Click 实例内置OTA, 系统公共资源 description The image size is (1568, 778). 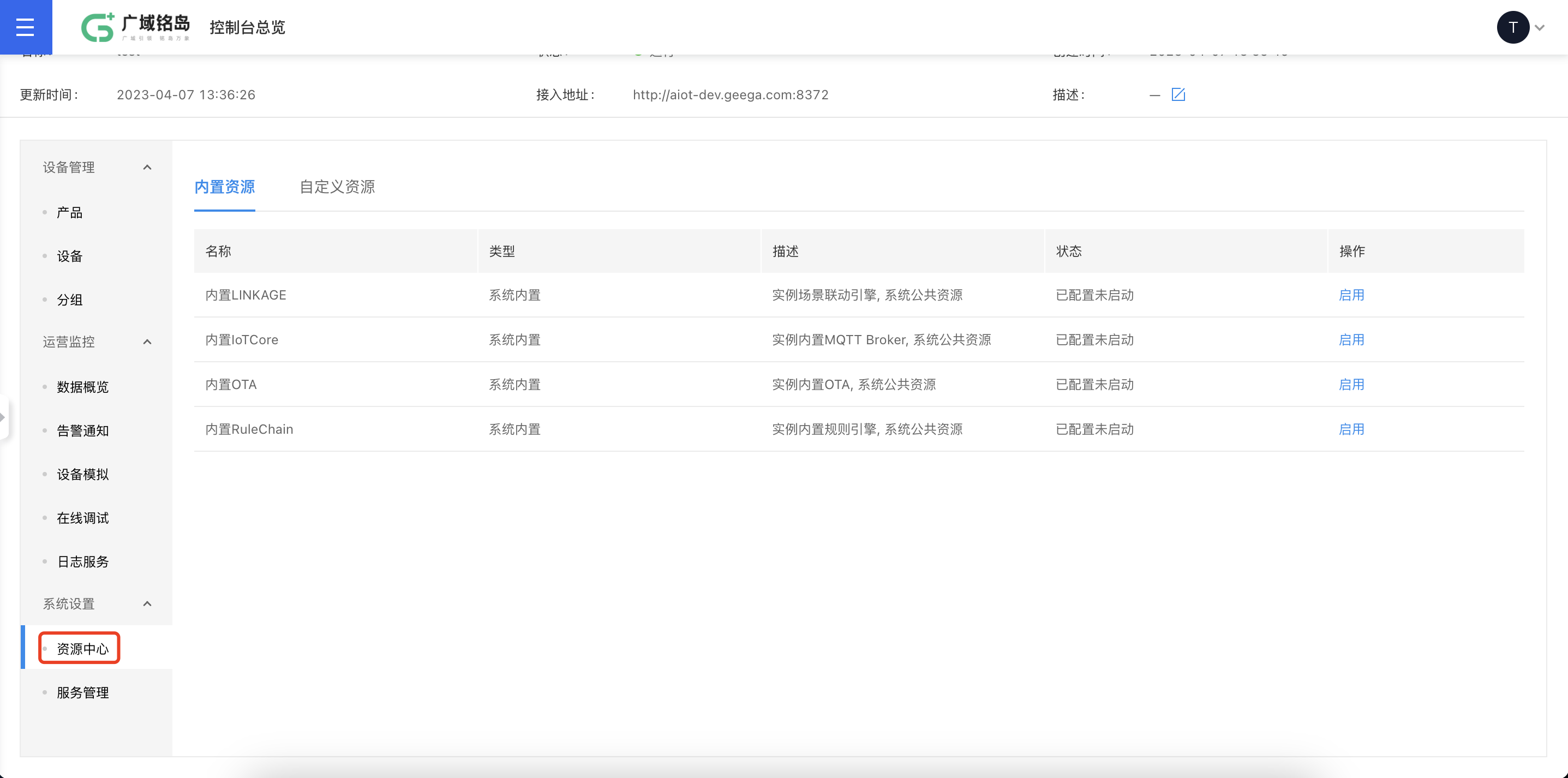(x=854, y=385)
